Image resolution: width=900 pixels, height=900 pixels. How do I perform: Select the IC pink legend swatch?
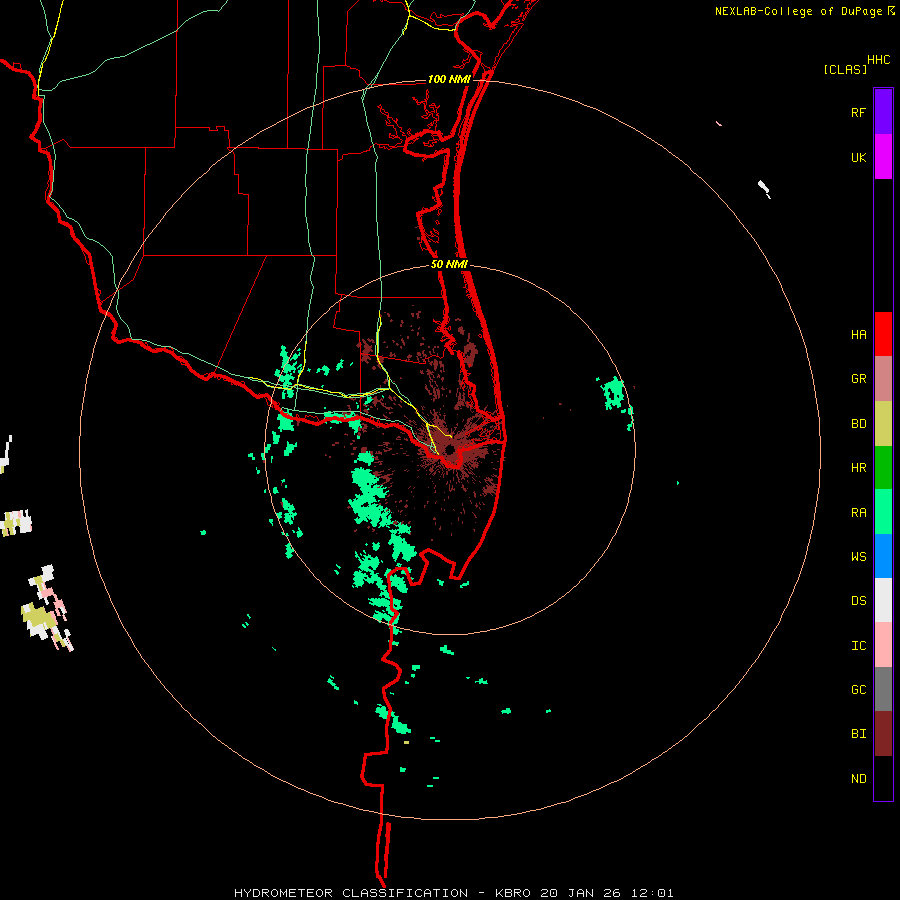pyautogui.click(x=883, y=645)
